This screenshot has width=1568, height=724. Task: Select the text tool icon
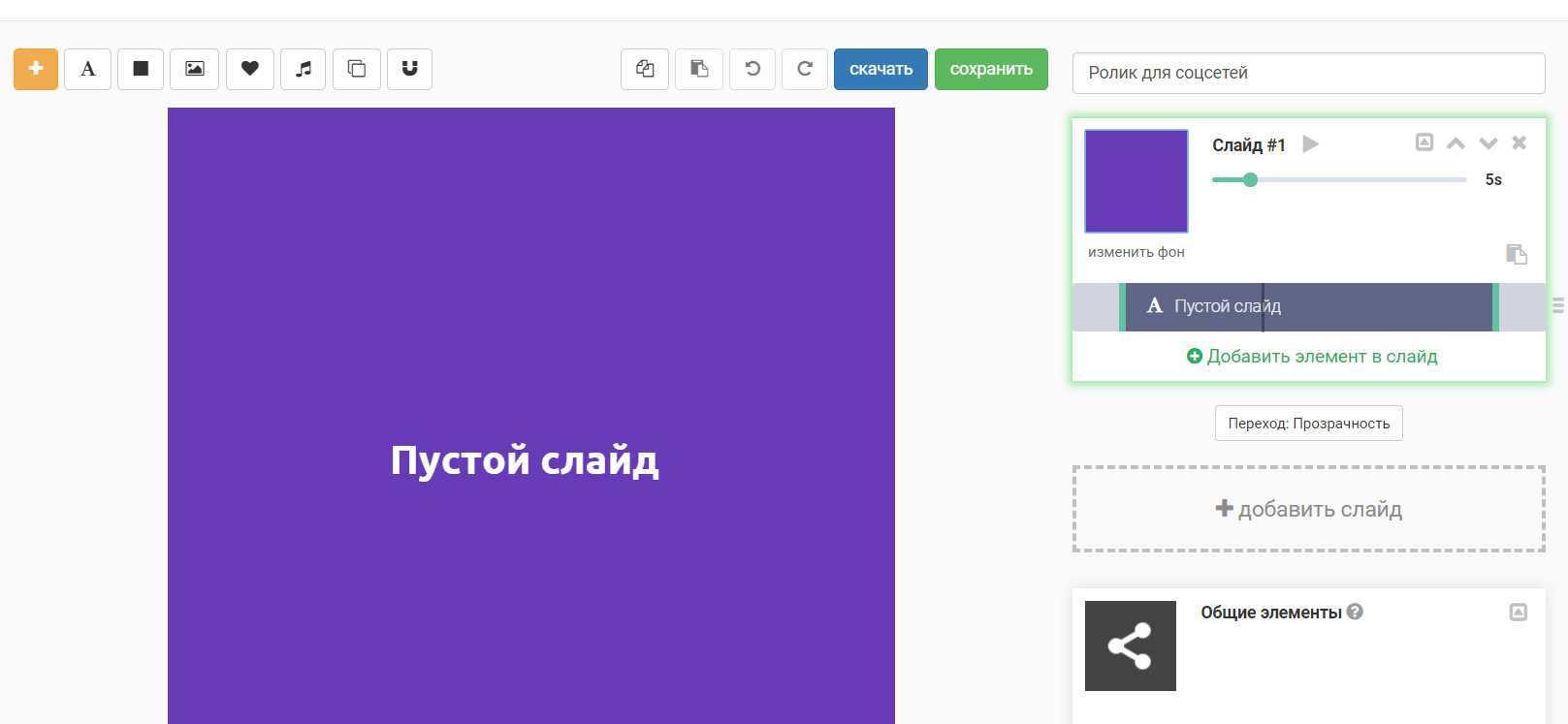[x=88, y=69]
